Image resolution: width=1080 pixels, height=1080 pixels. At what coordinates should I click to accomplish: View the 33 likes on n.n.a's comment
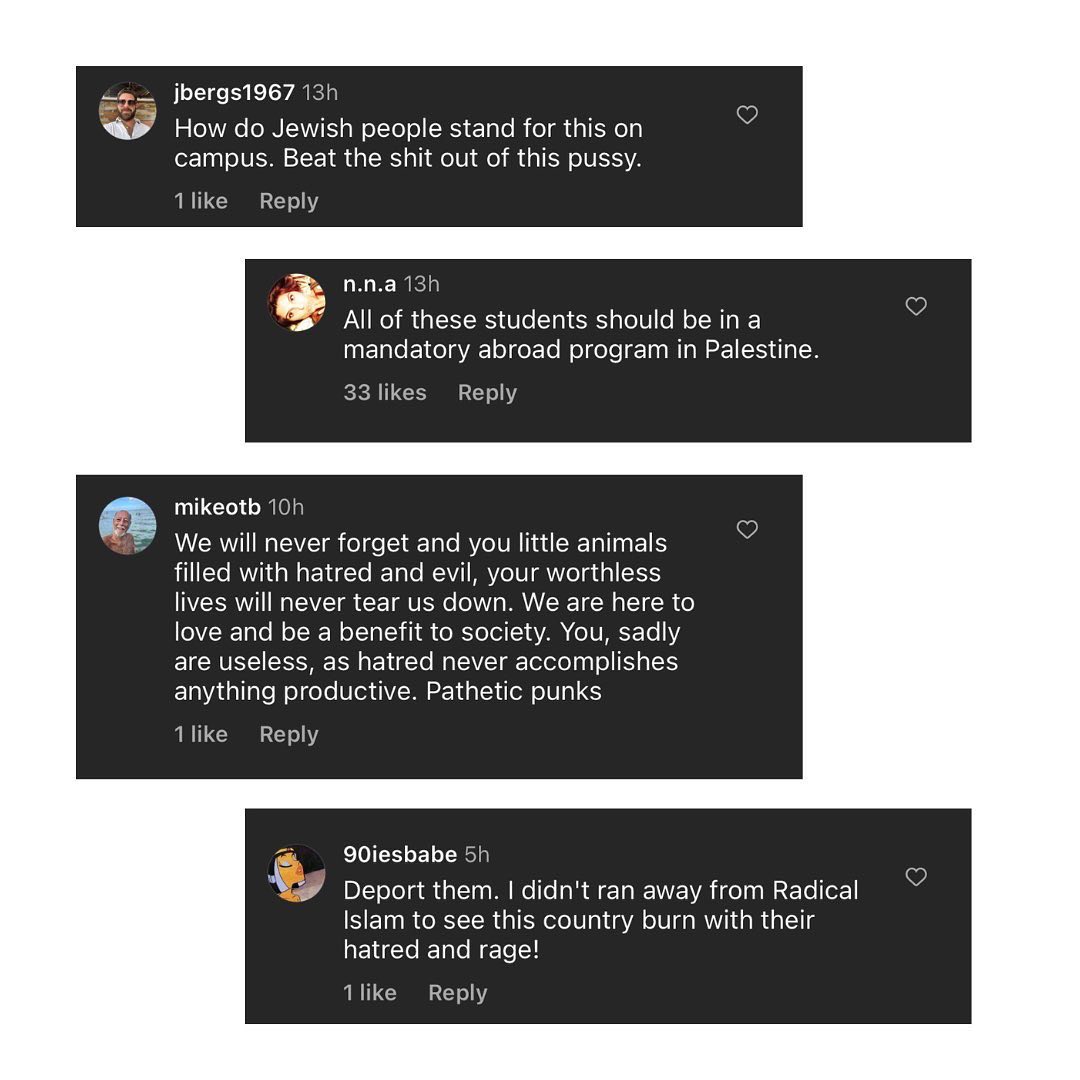(x=384, y=393)
